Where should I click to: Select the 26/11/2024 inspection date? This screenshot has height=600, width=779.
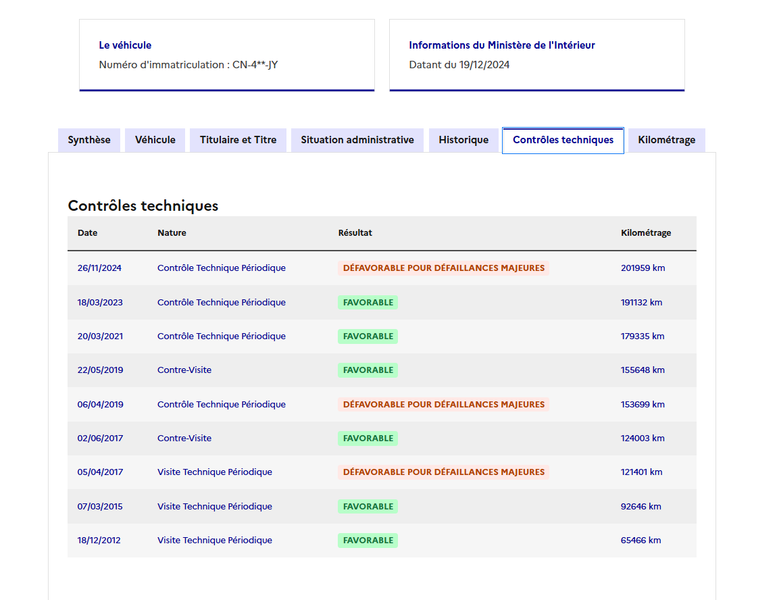(99, 268)
